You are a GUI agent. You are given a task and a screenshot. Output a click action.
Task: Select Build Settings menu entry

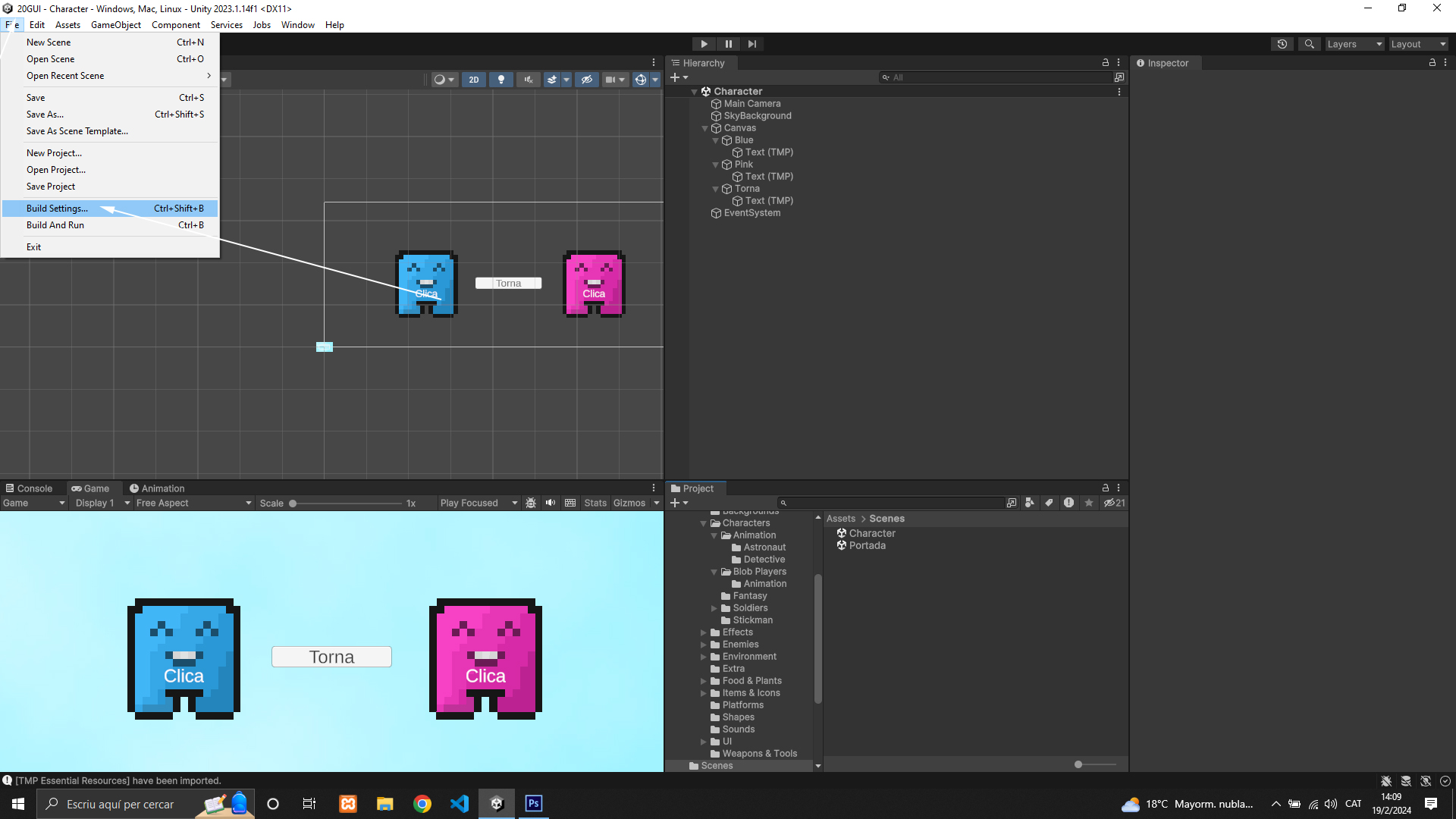tap(58, 209)
